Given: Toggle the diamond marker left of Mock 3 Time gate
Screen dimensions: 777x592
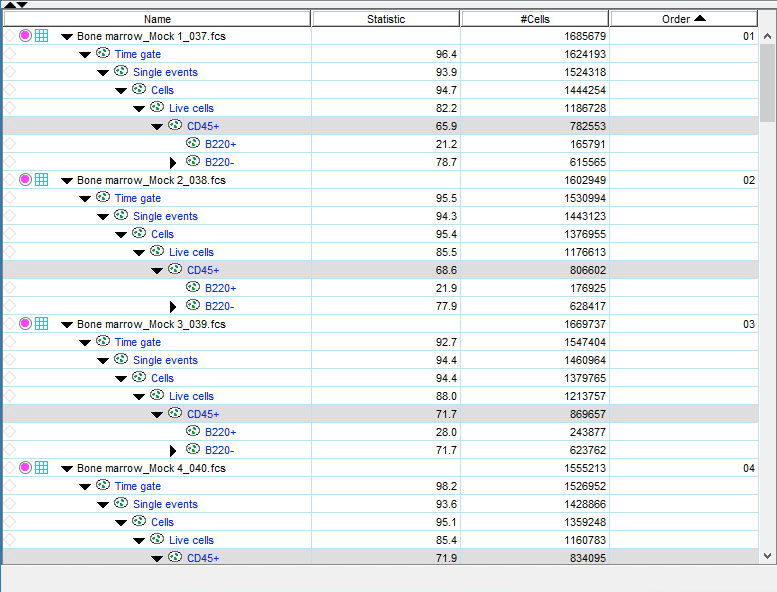Looking at the screenshot, I should pyautogui.click(x=9, y=342).
